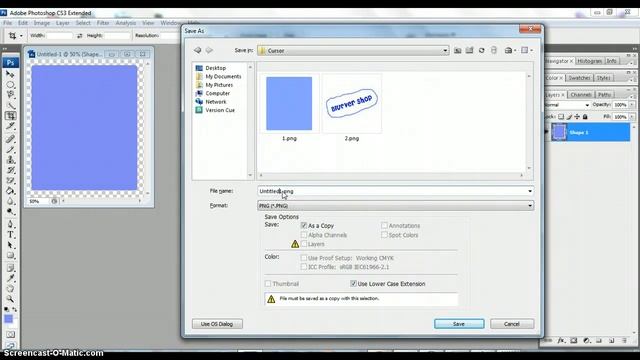Check the Alpha Channels checkbox
Viewport: 640px width, 360px height.
click(304, 235)
